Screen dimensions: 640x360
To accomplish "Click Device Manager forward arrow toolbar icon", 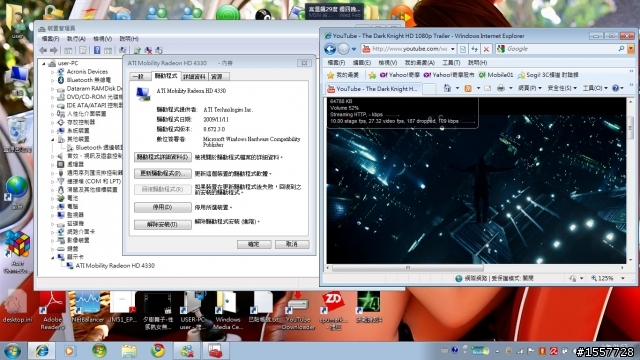I will pyautogui.click(x=53, y=50).
